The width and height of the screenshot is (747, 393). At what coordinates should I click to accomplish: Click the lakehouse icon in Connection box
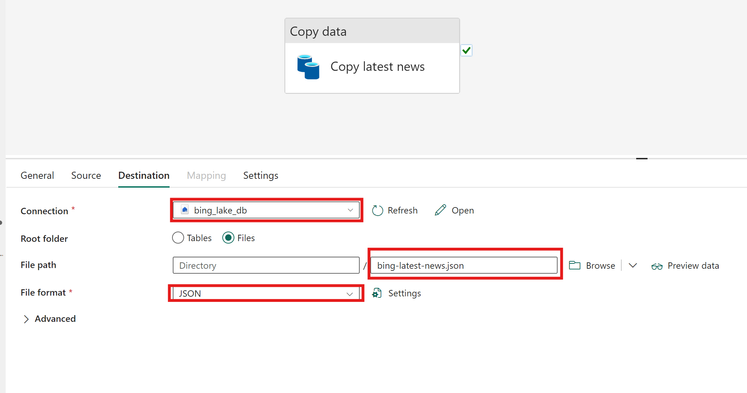pyautogui.click(x=185, y=210)
